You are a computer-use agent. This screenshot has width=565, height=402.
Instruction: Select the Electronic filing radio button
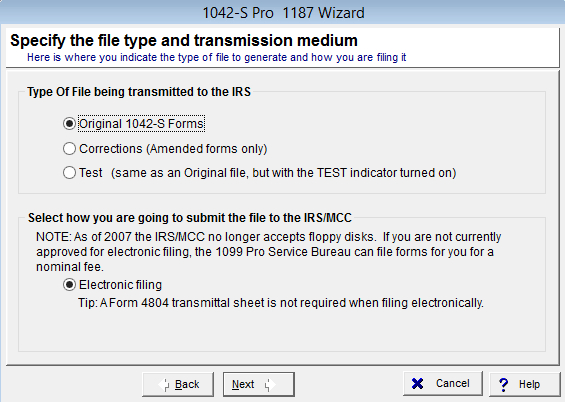pos(69,285)
